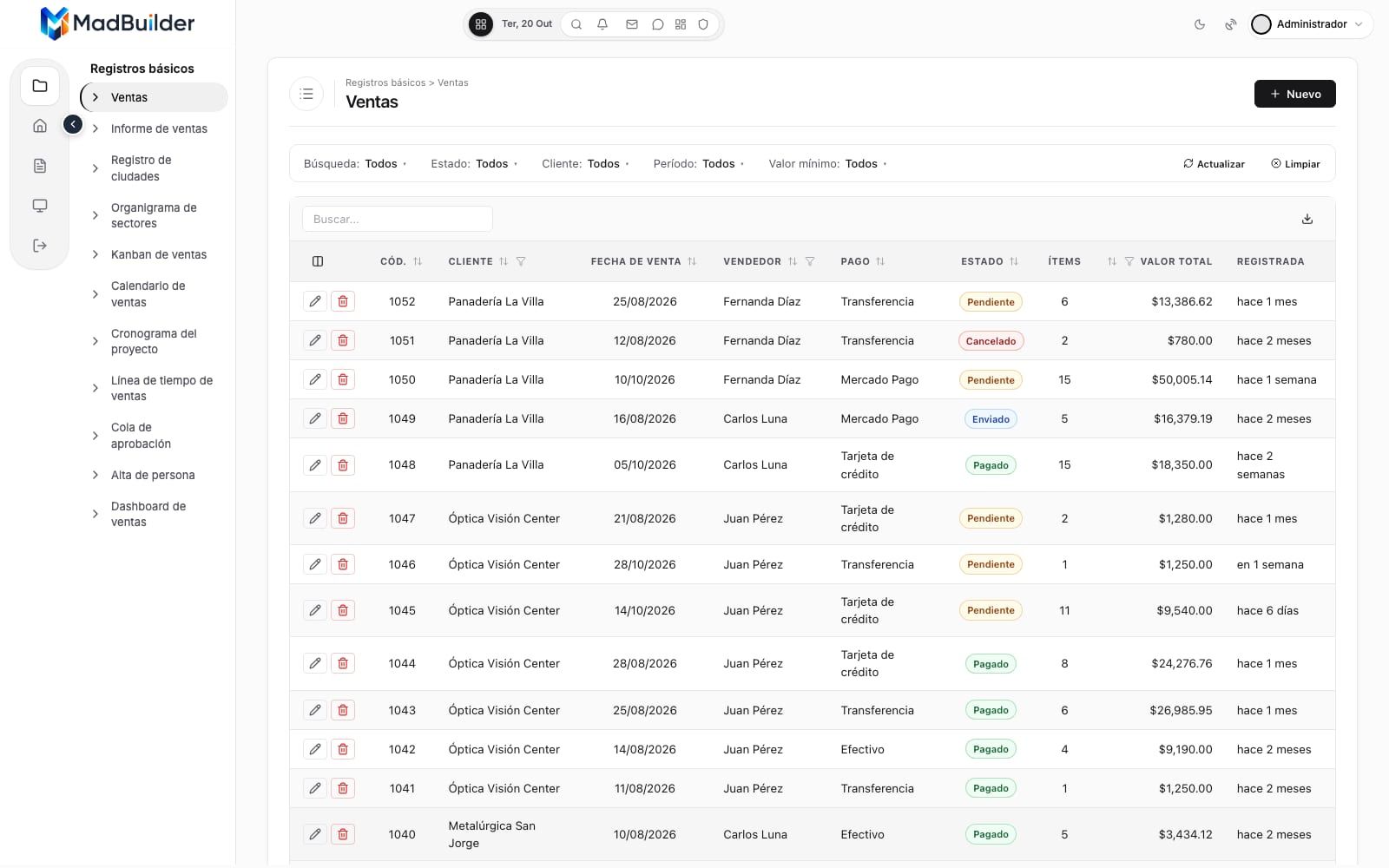Screen dimensions: 1389x868
Task: Toggle dark mode with the moon icon
Action: [x=1200, y=24]
